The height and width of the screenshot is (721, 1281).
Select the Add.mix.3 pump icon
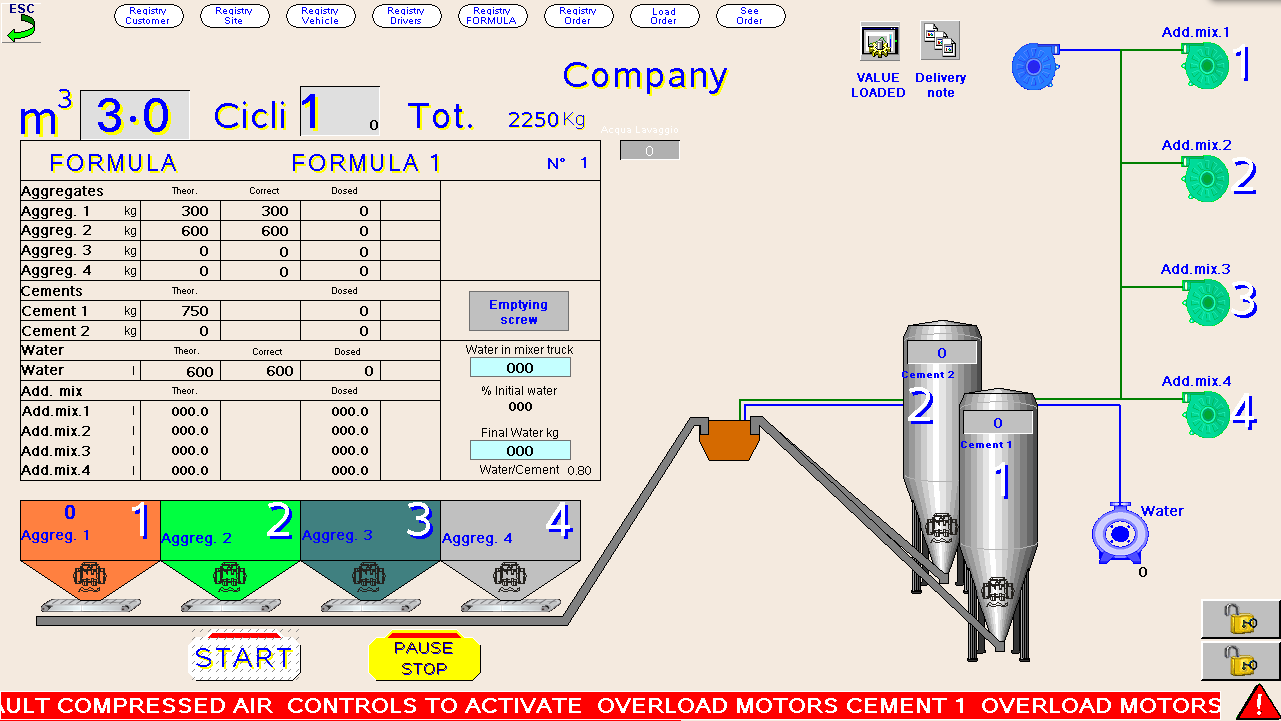click(1204, 301)
